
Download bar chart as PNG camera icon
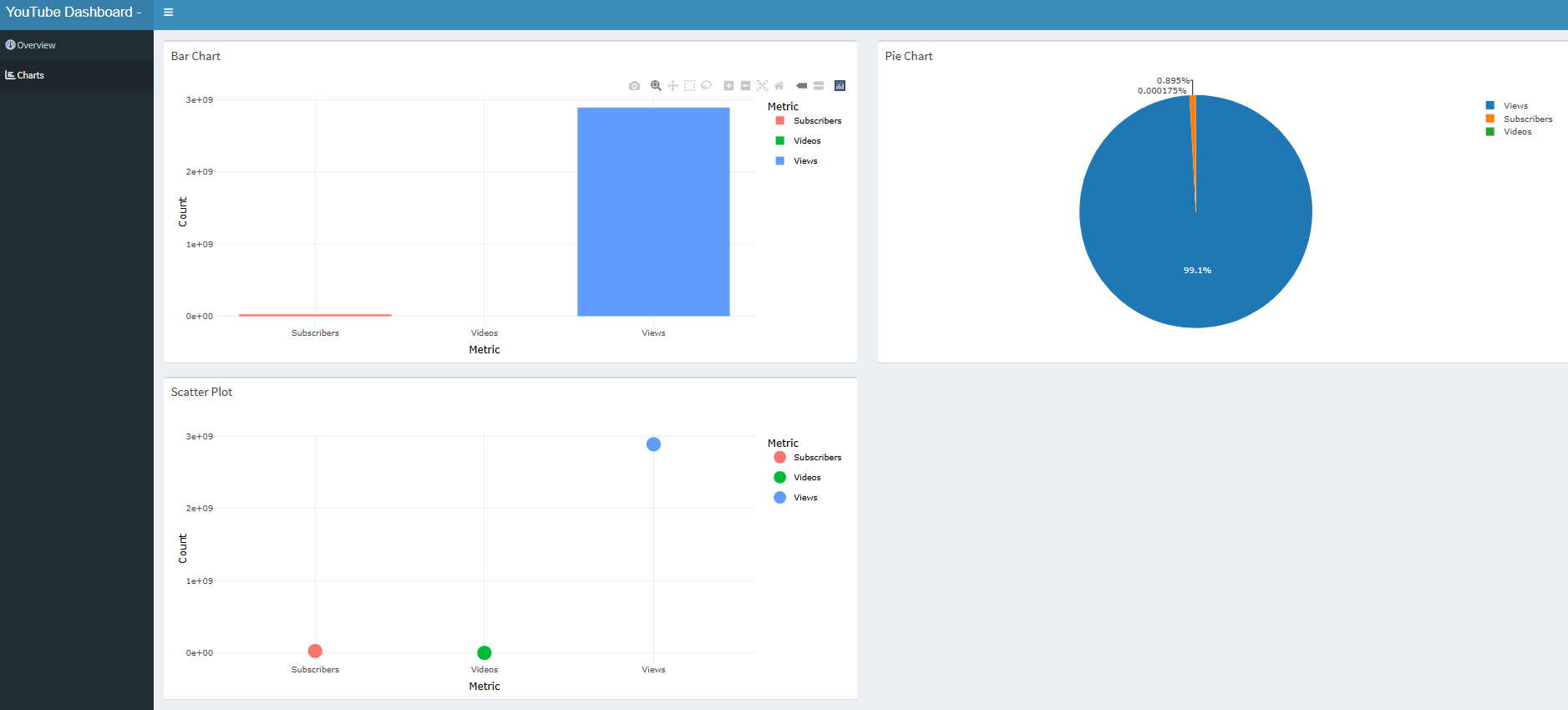pyautogui.click(x=634, y=85)
